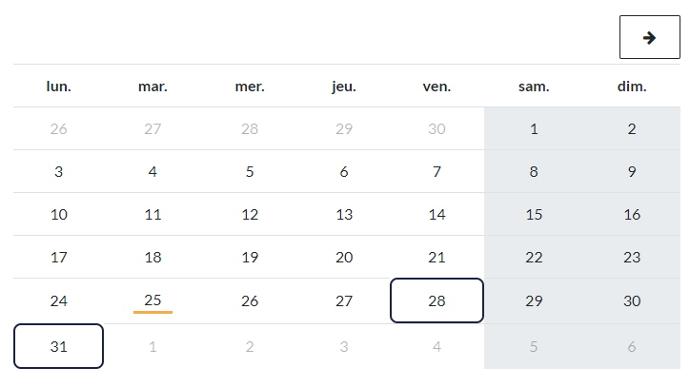Screen dimensions: 690x387
Task: Select Thursday the 6th
Action: pos(344,171)
